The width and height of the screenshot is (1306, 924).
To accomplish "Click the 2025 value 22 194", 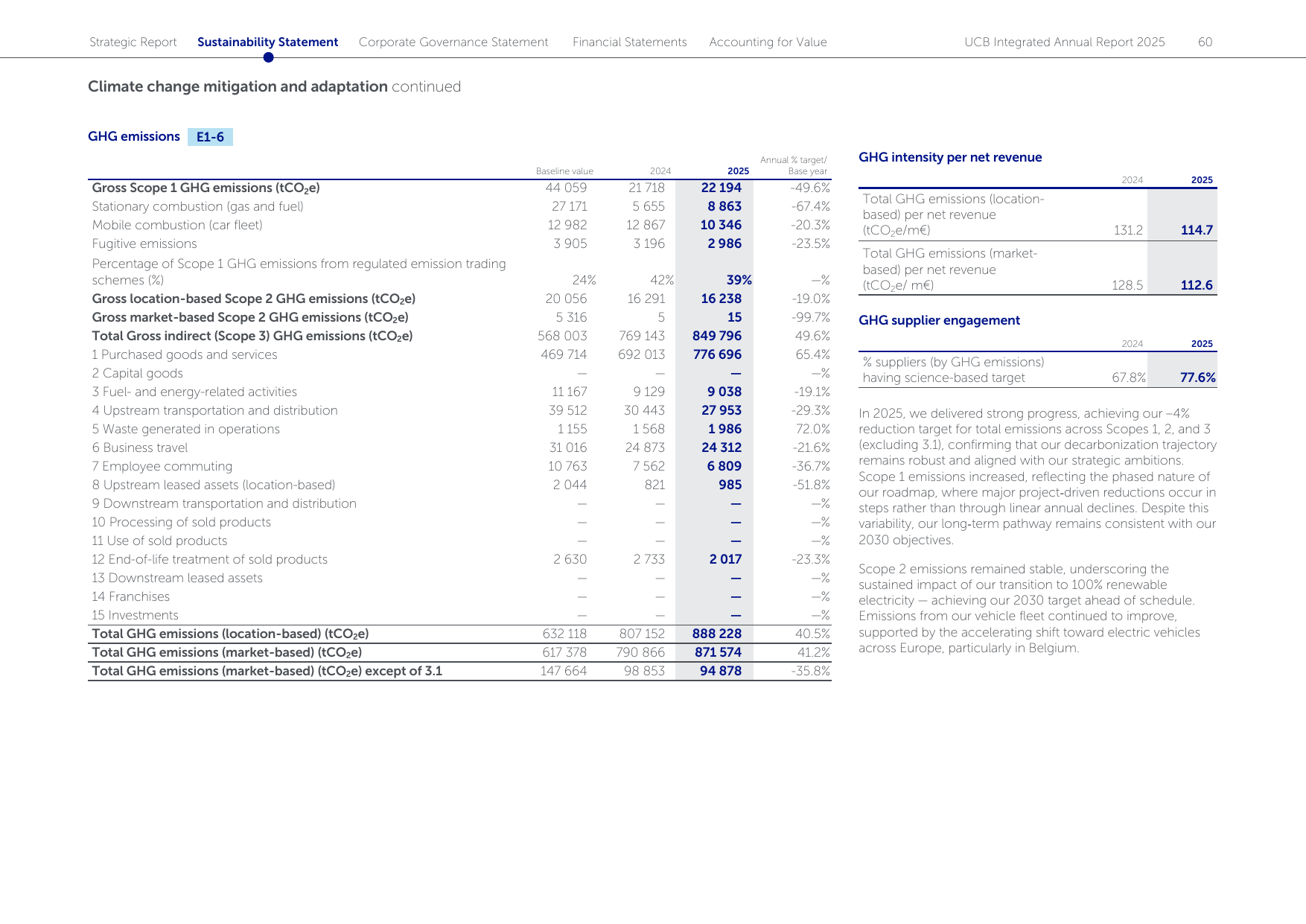I will coord(722,188).
